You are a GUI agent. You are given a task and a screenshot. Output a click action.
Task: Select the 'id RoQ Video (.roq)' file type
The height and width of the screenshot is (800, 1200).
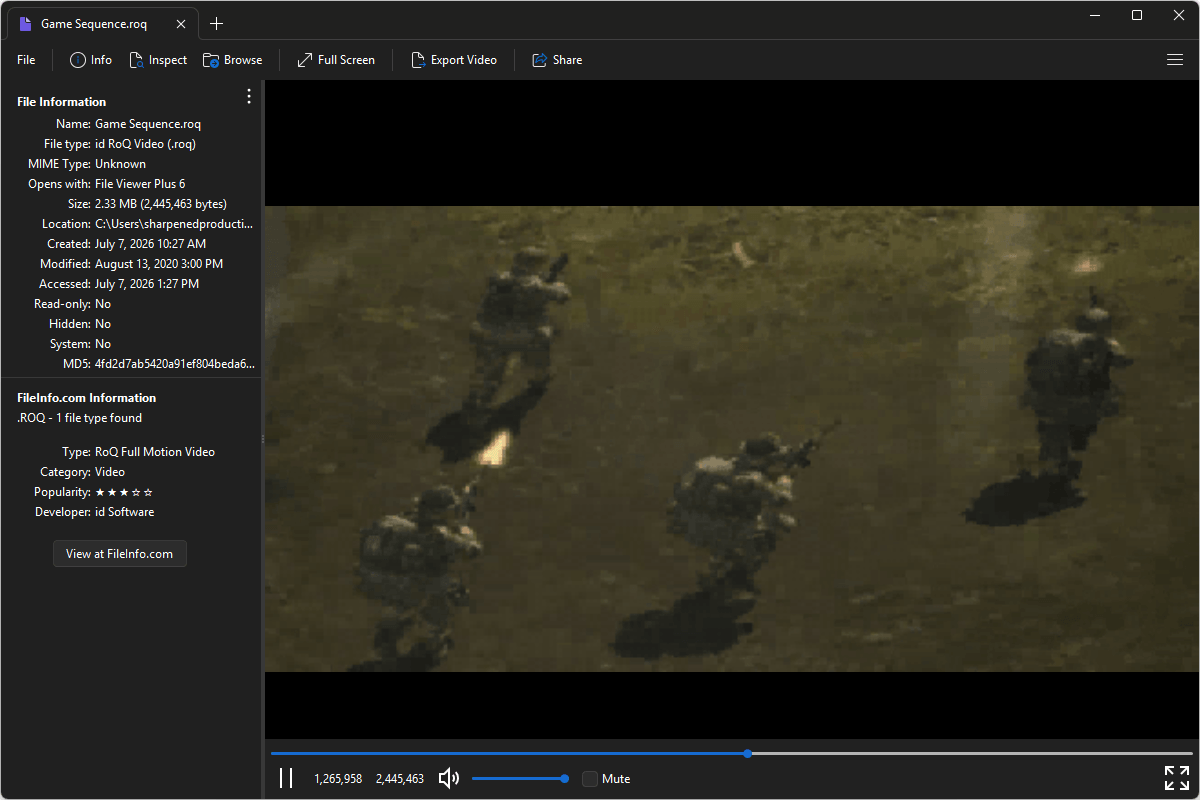click(145, 144)
